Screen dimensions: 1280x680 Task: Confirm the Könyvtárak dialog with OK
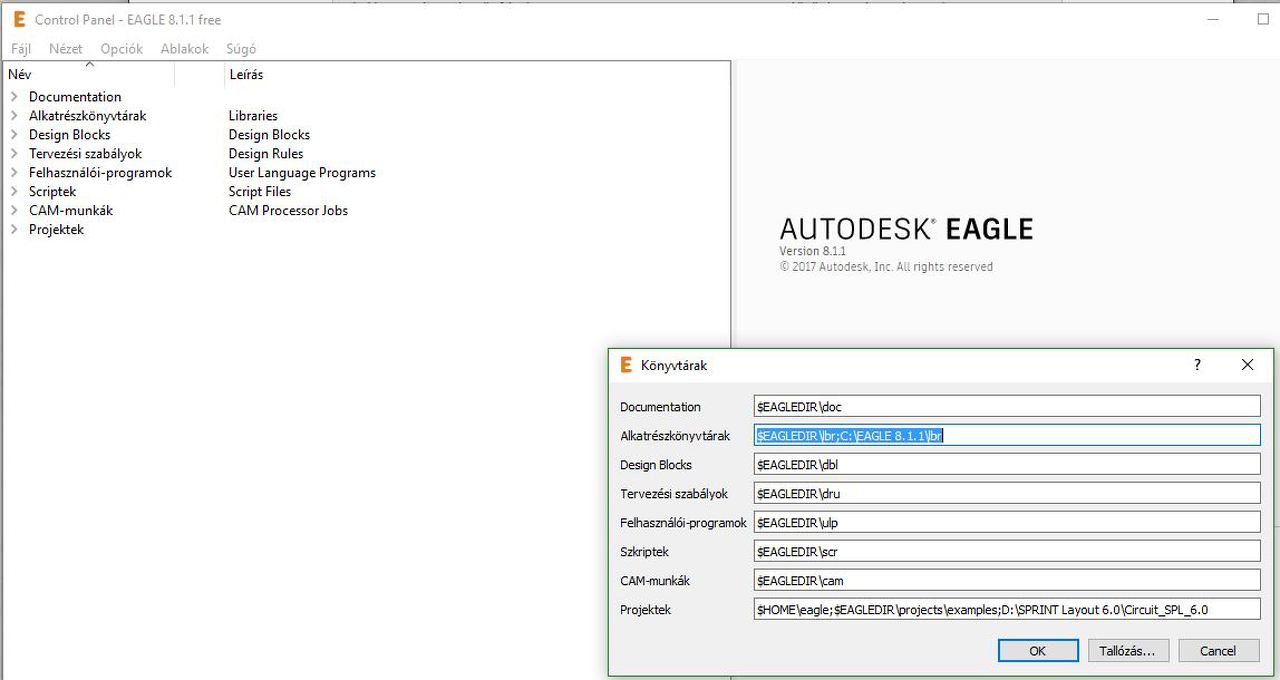pyautogui.click(x=1038, y=650)
